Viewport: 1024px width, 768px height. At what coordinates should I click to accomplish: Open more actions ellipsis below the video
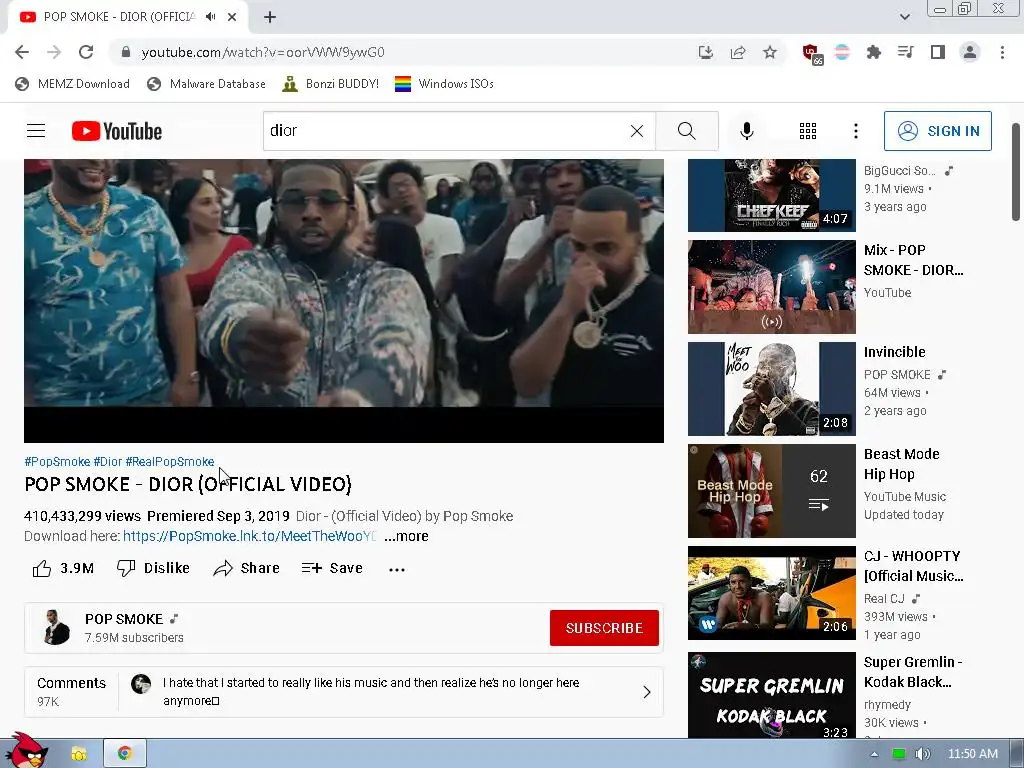[396, 569]
